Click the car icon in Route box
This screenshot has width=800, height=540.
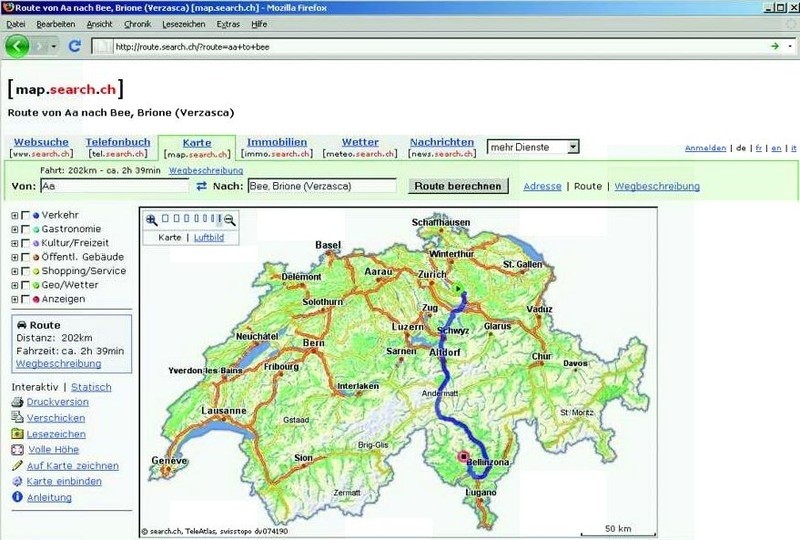(x=21, y=325)
